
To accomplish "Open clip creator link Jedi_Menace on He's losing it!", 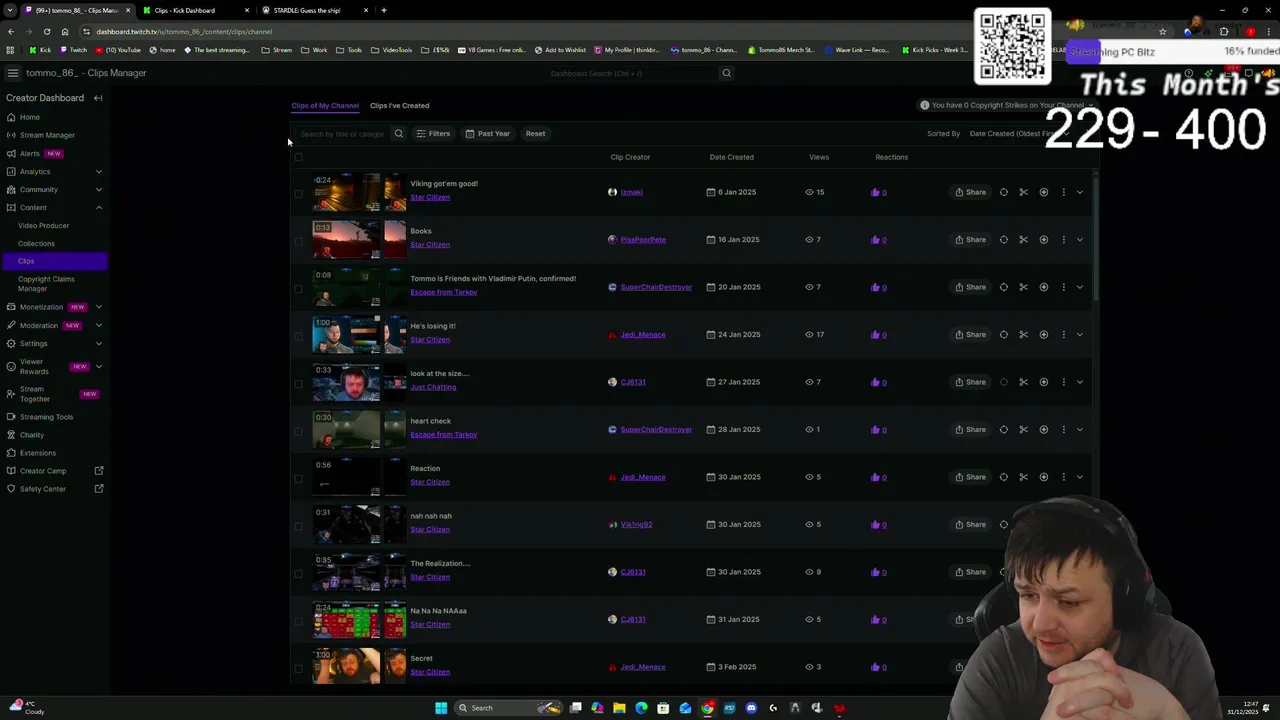I will [643, 335].
